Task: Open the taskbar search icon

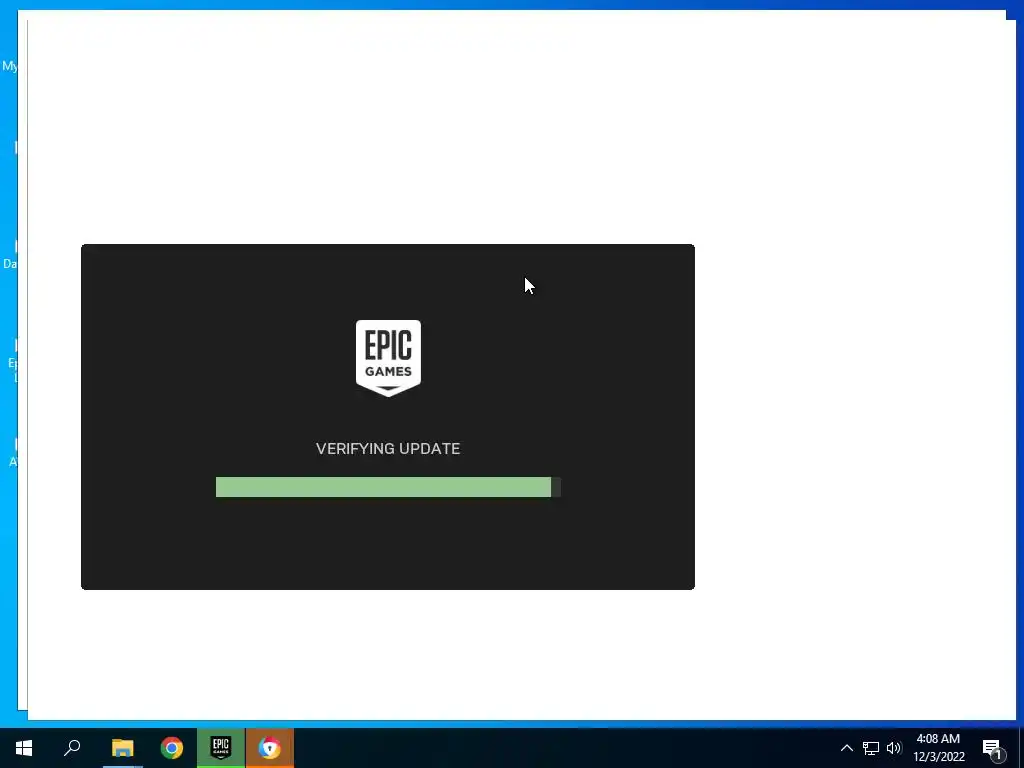Action: 72,748
